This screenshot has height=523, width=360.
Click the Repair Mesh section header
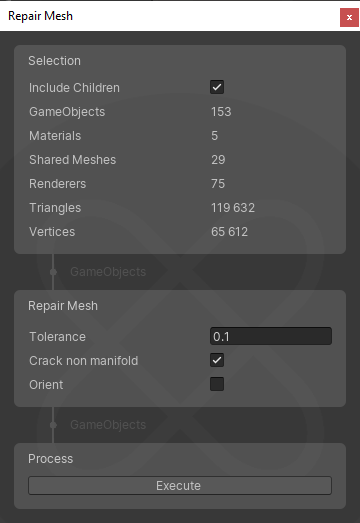[63, 306]
